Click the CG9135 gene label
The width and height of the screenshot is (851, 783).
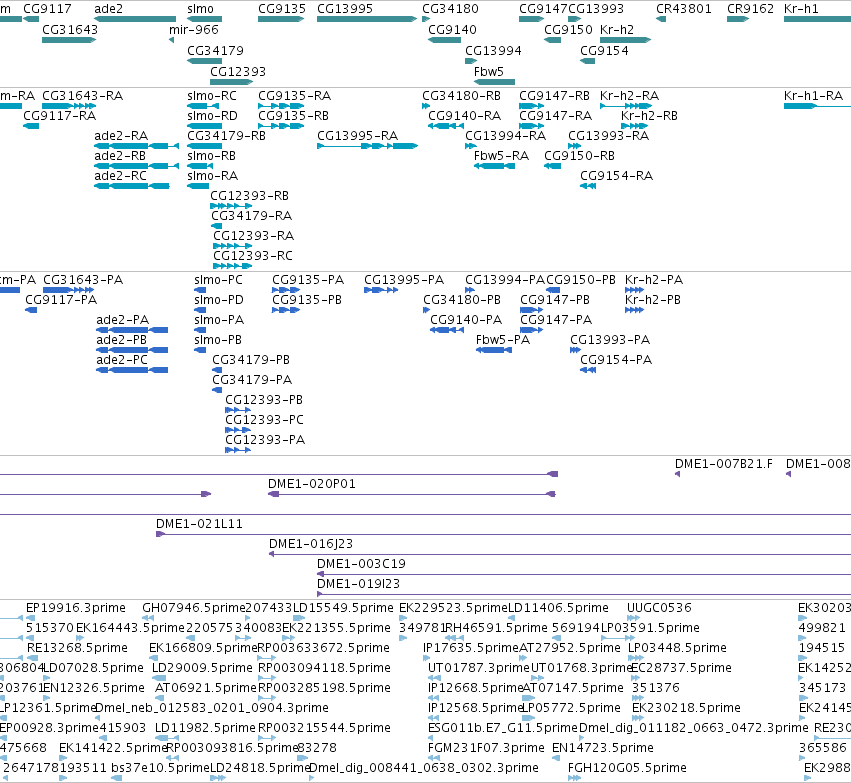pyautogui.click(x=282, y=9)
